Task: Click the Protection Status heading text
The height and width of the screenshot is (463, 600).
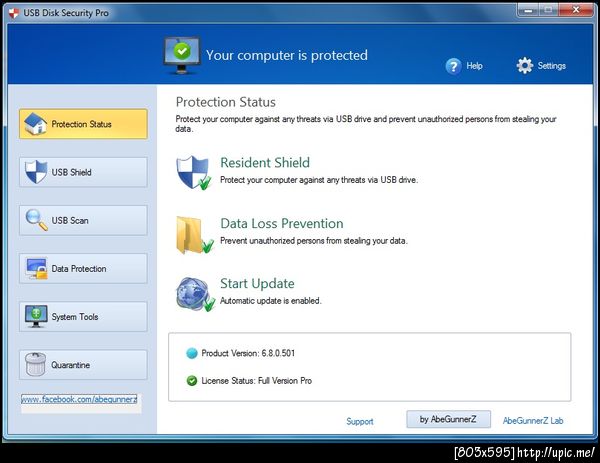Action: [x=225, y=102]
